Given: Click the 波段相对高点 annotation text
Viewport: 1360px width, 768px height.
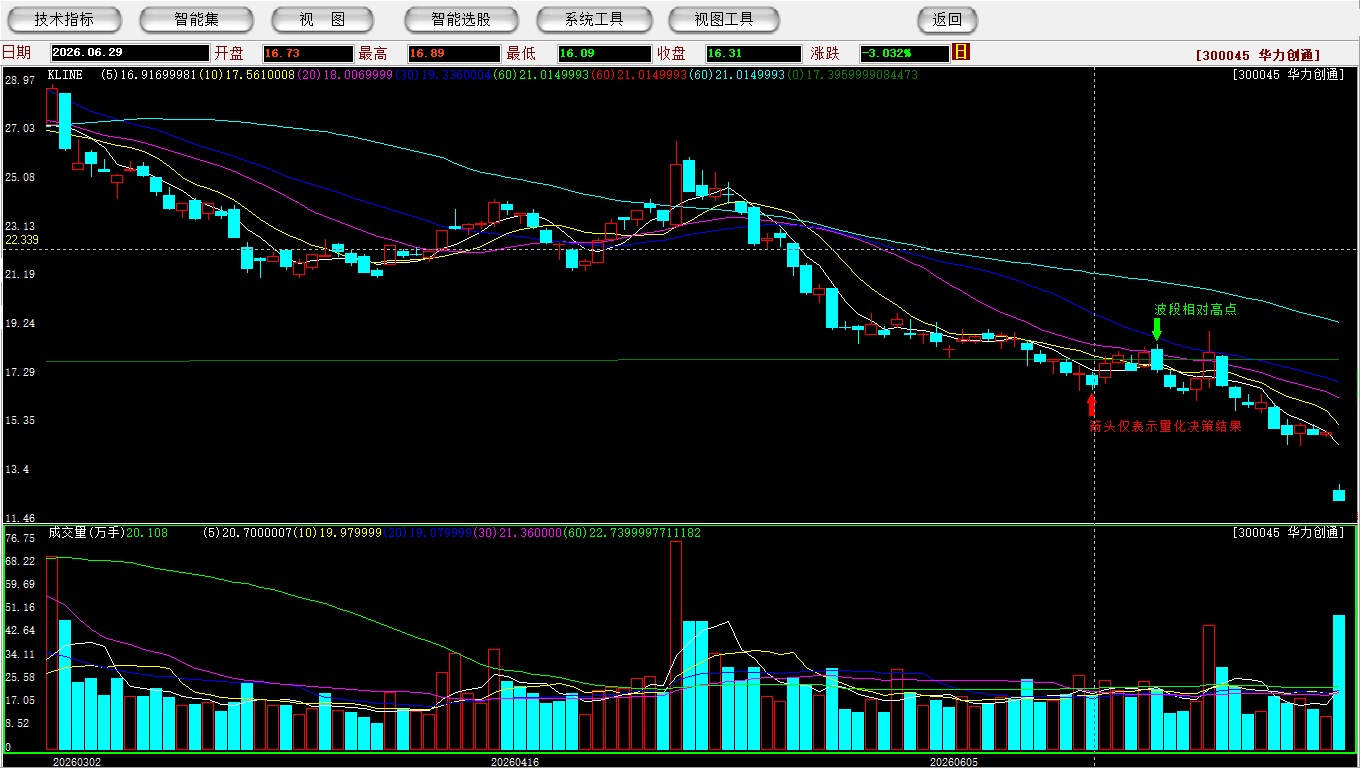Looking at the screenshot, I should click(1195, 309).
